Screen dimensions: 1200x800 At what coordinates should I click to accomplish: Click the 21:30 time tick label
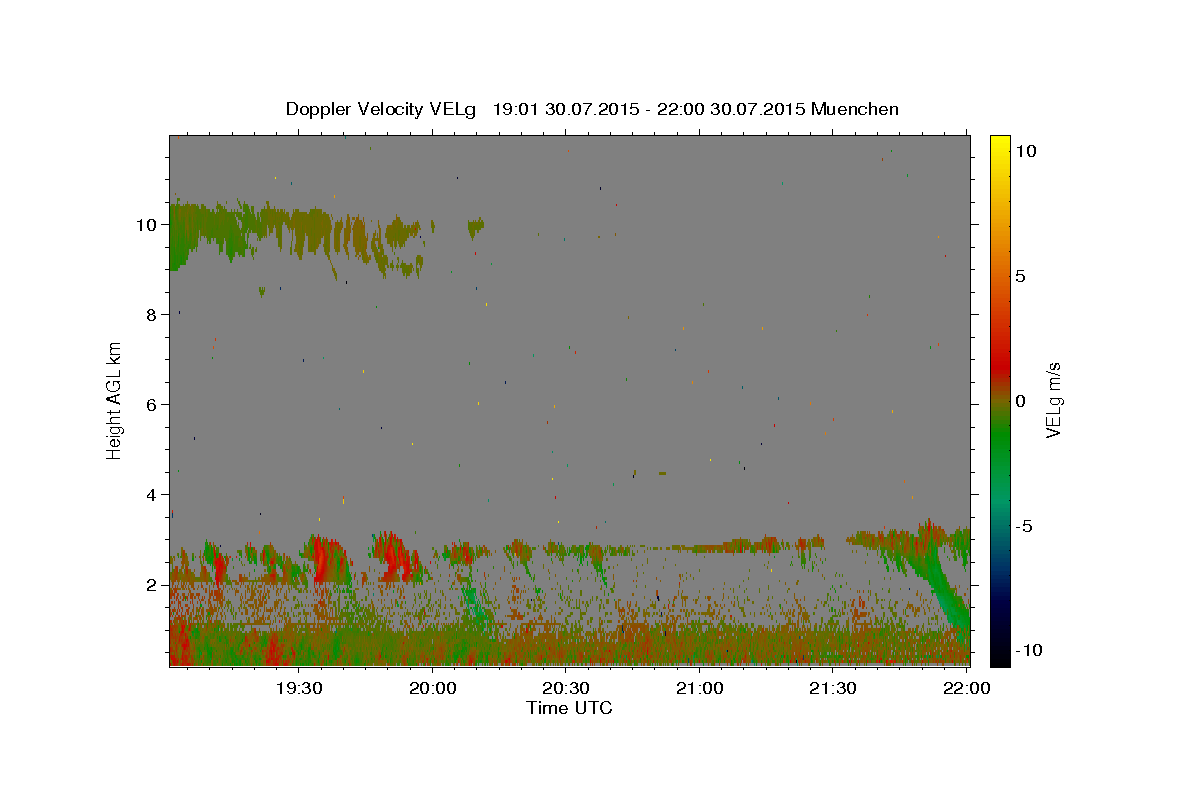(832, 688)
